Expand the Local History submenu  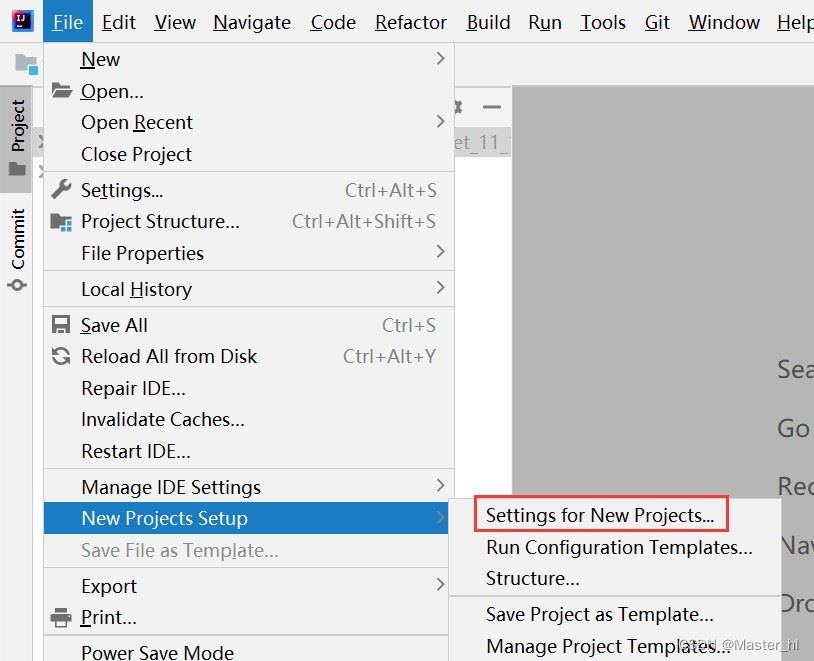pyautogui.click(x=440, y=289)
